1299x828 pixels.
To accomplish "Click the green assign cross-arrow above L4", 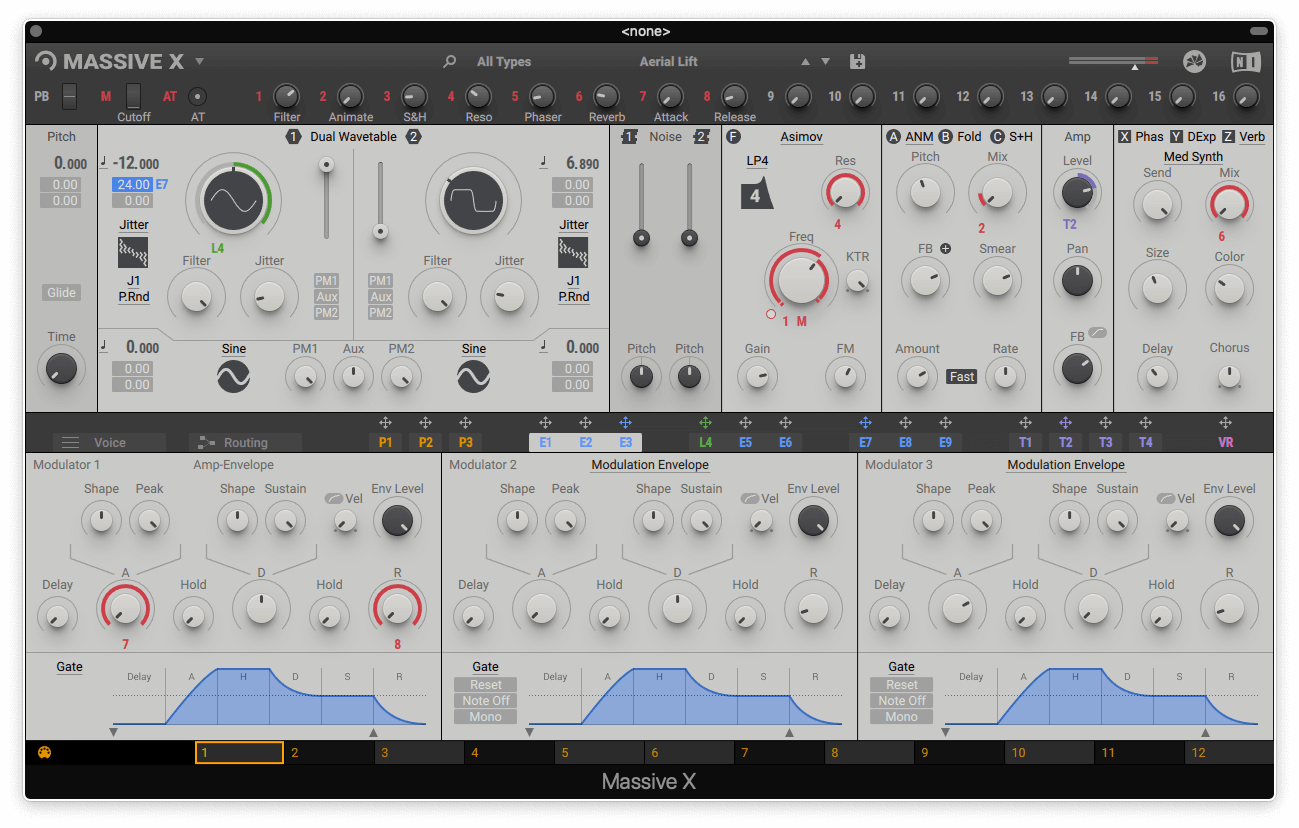I will (705, 423).
